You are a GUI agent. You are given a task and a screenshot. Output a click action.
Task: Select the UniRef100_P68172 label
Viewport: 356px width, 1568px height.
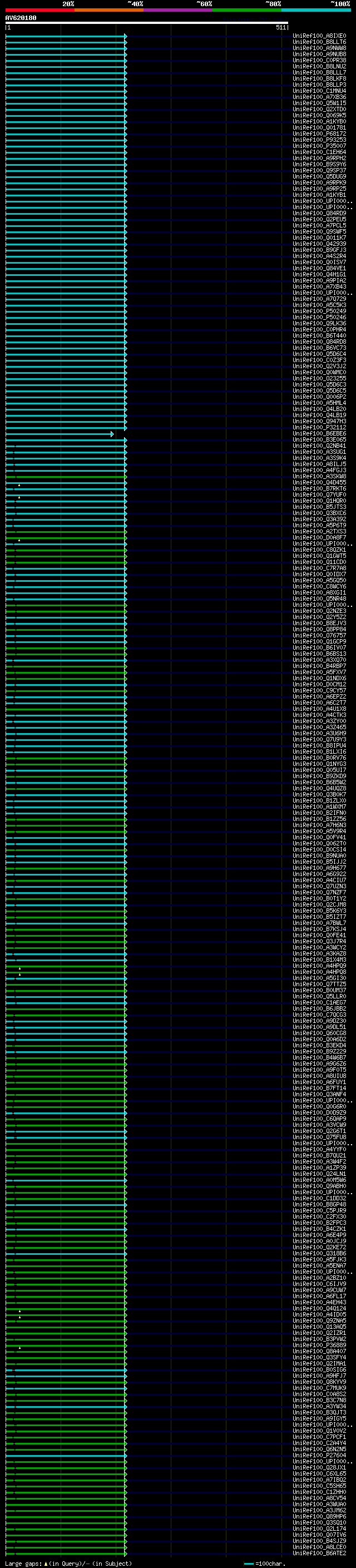pos(319,134)
